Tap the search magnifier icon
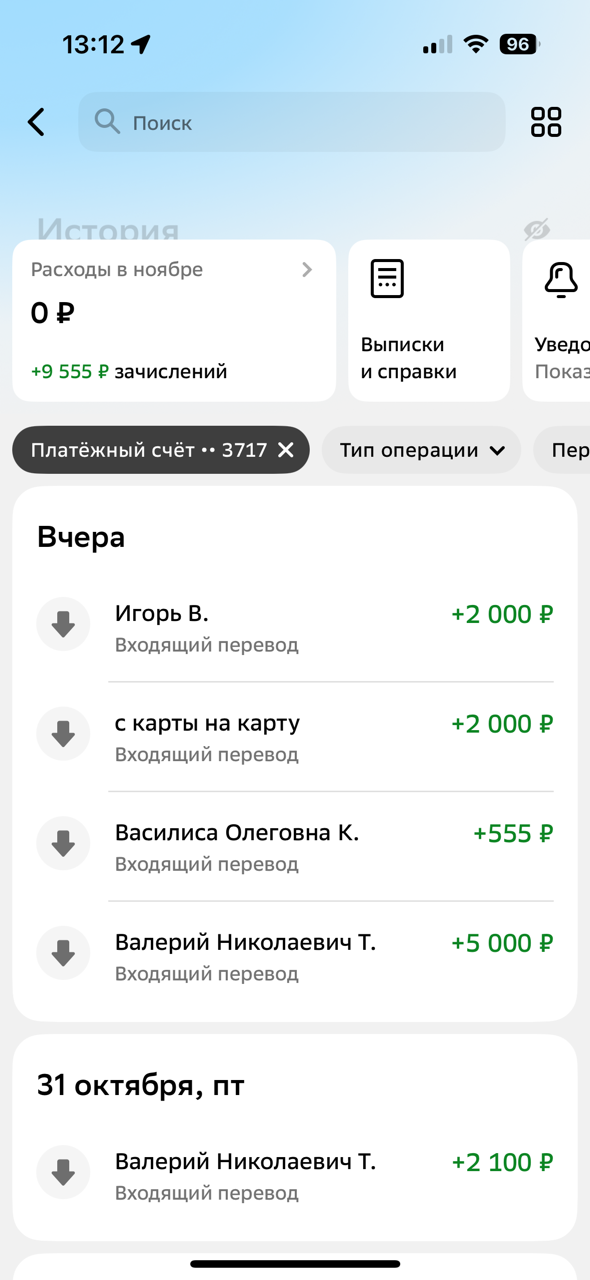The width and height of the screenshot is (590, 1280). [x=108, y=122]
